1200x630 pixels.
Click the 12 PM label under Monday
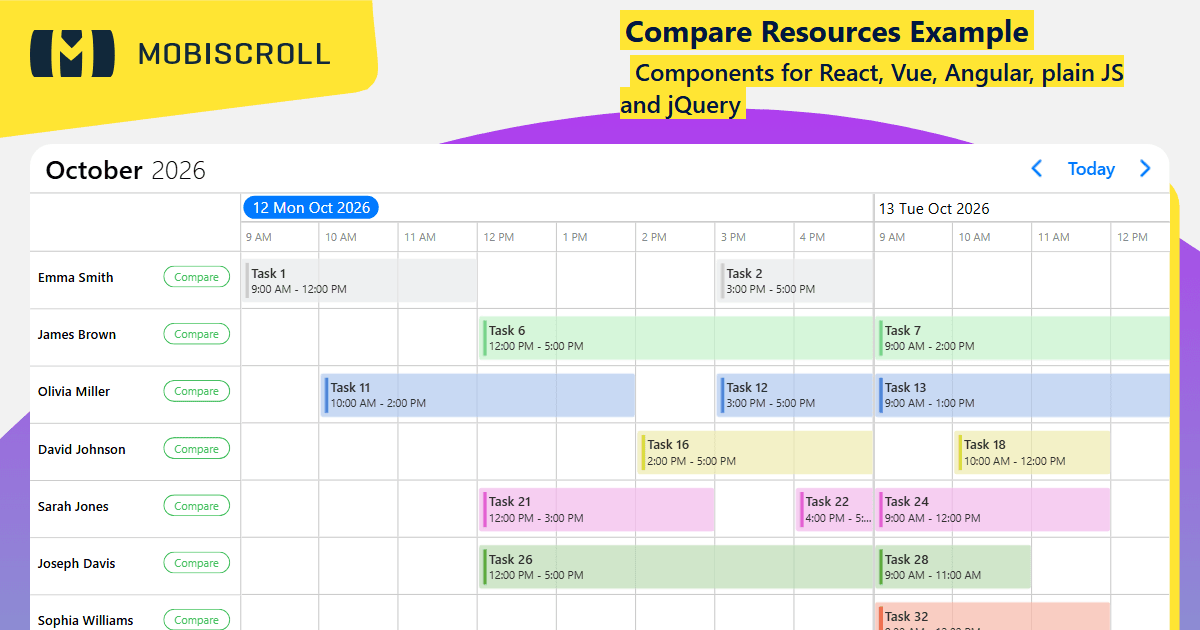(499, 237)
